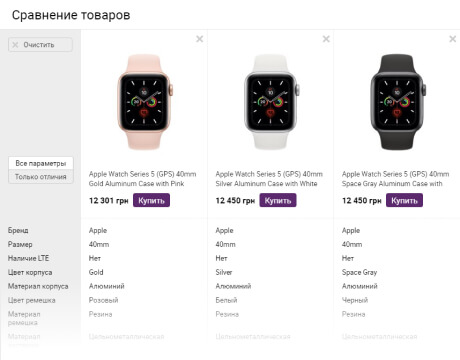This screenshot has height=360, width=460.
Task: Select the Все параметры toggle
Action: 41,163
